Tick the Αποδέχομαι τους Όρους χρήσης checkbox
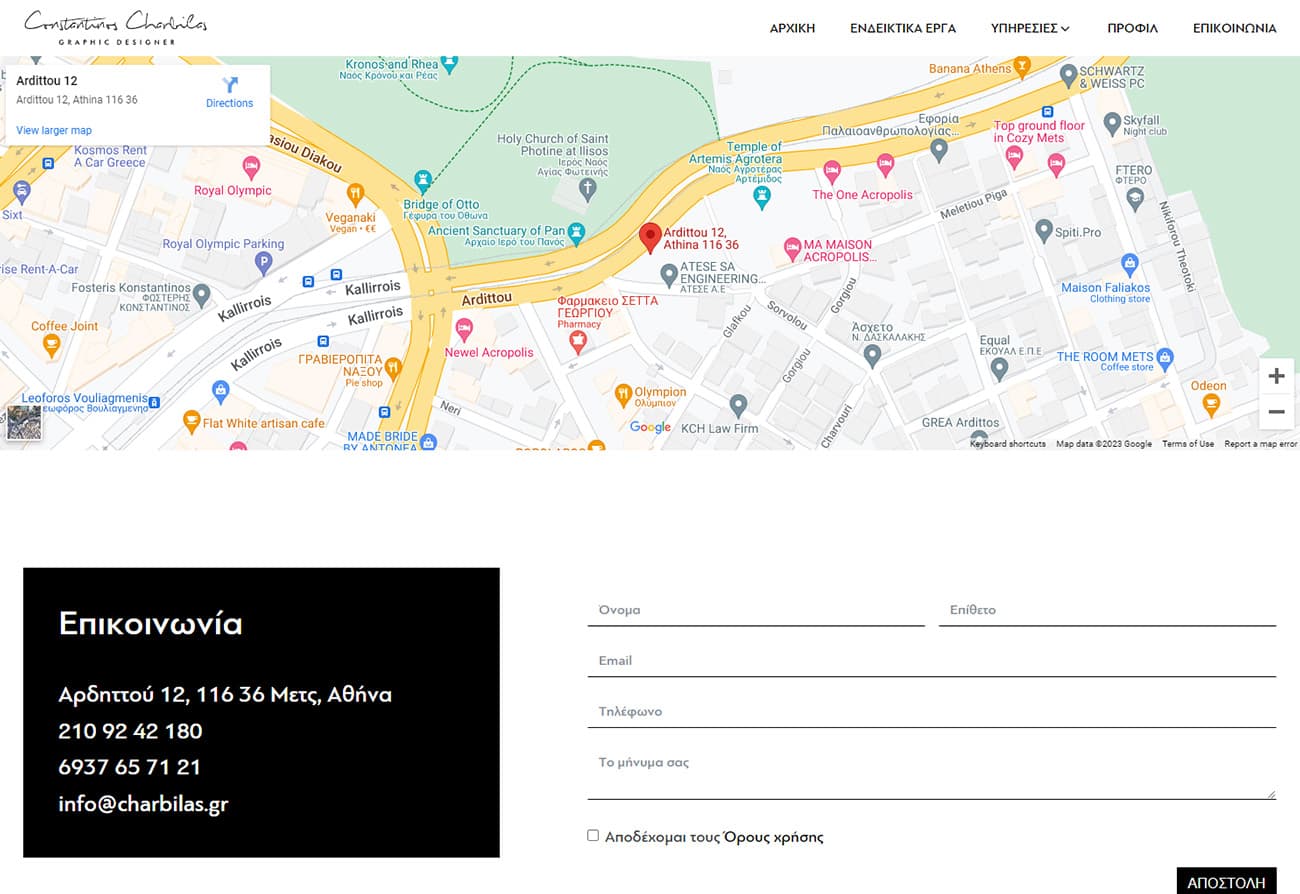 click(593, 835)
